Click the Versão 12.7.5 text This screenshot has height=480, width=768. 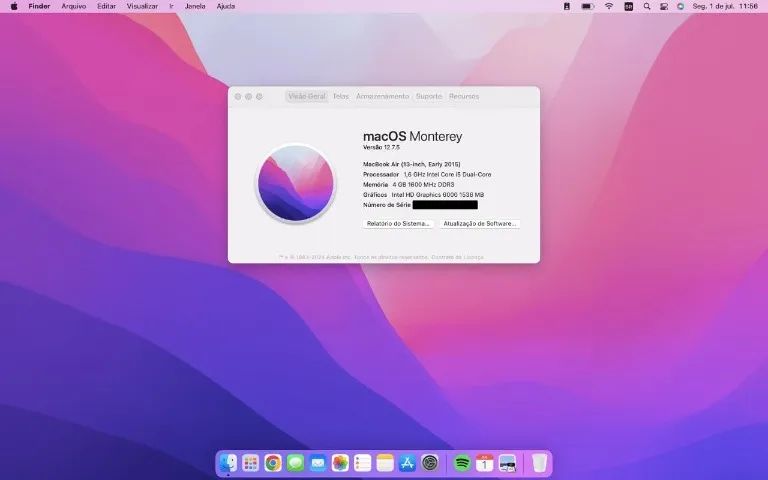click(381, 147)
